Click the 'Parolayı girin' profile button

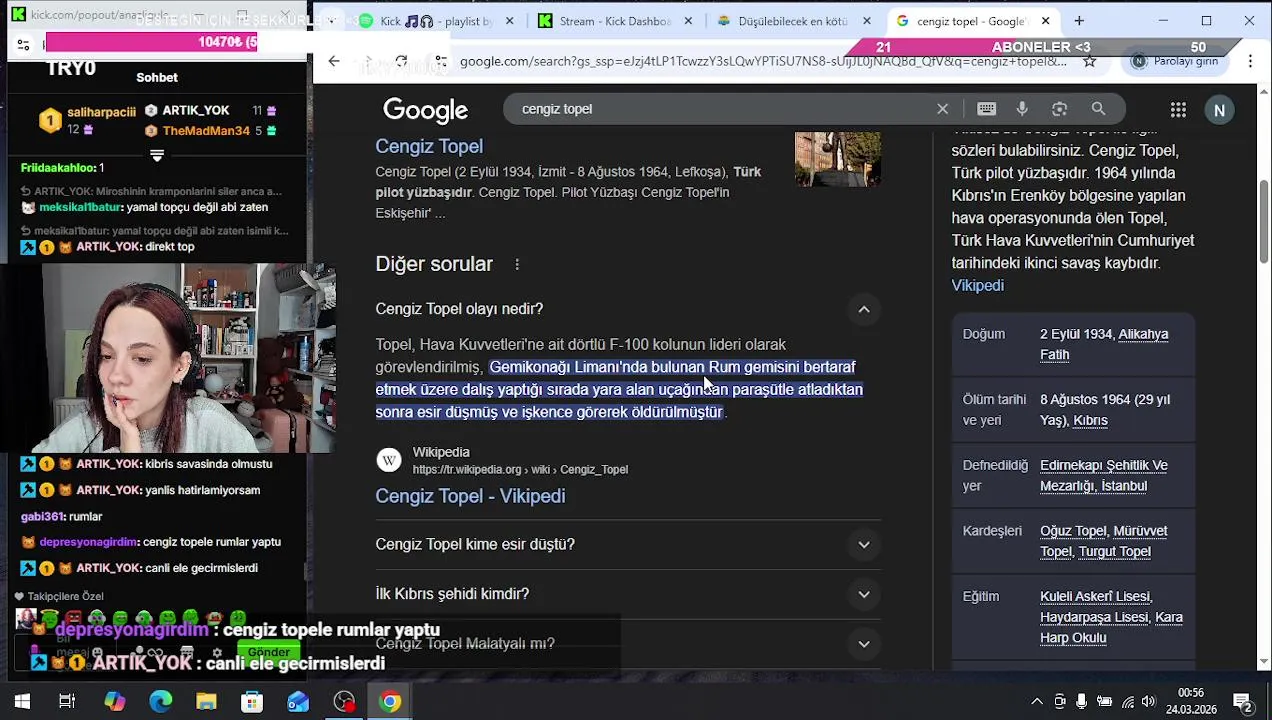coord(1176,61)
